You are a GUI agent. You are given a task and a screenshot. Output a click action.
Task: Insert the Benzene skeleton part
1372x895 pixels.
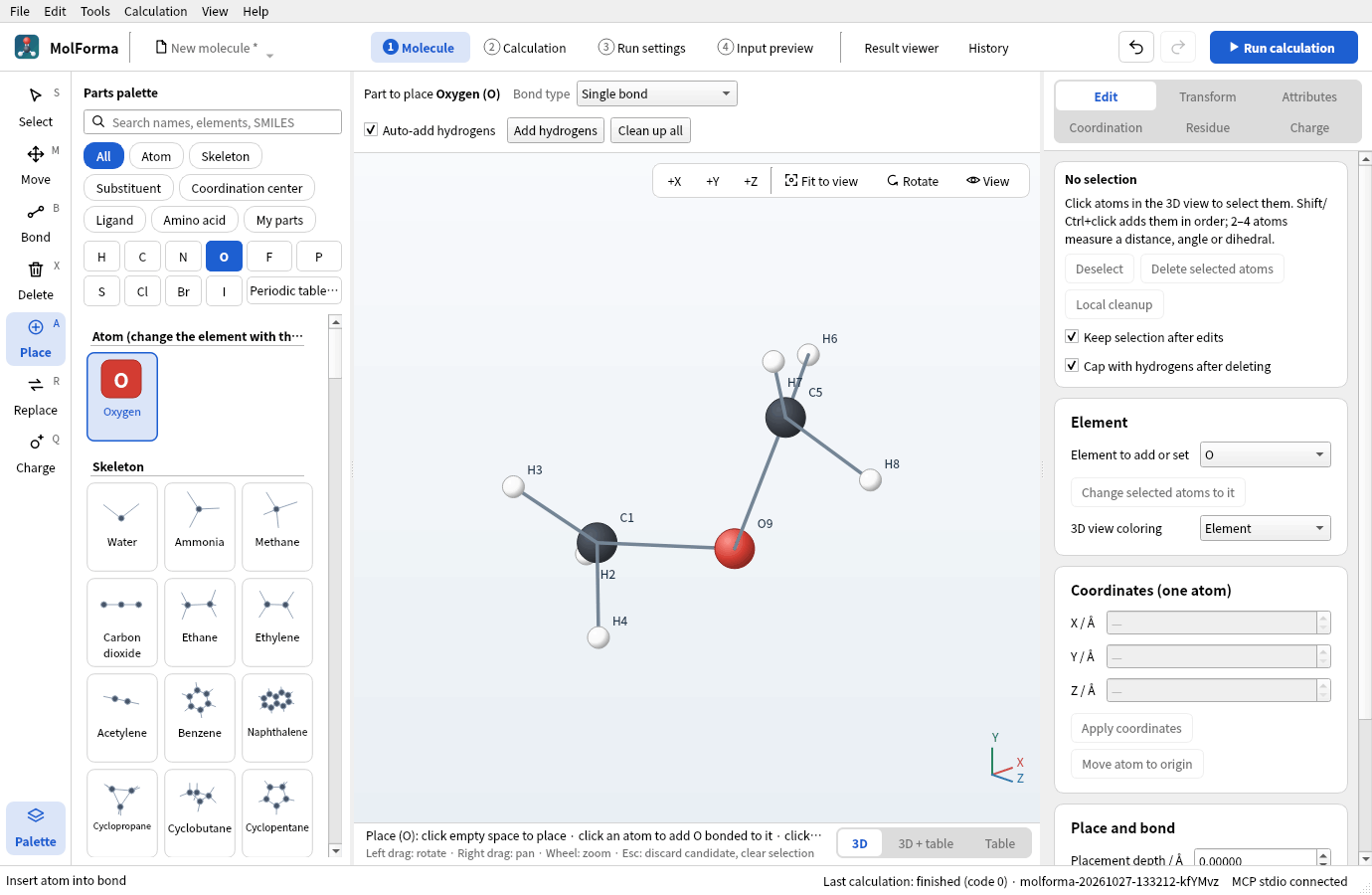point(200,710)
